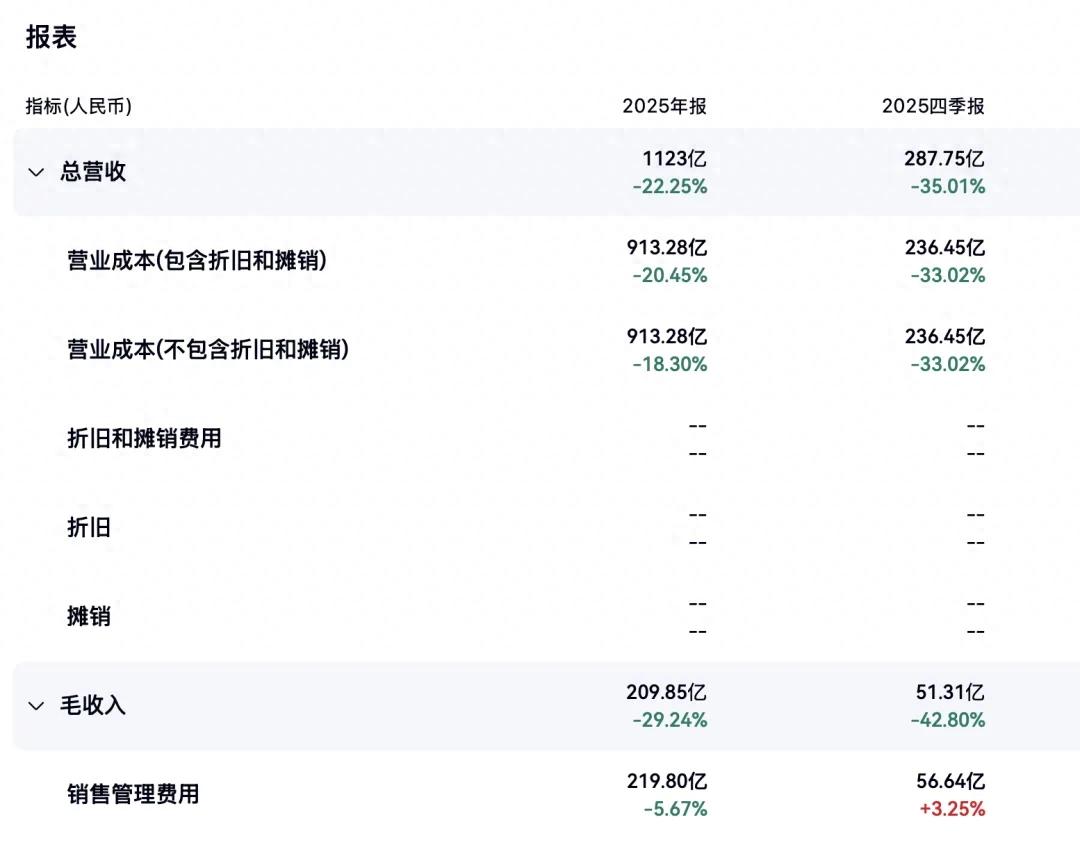Viewport: 1080px width, 863px height.
Task: Select 营业成本(包含折旧和摊销) row label
Action: (197, 261)
